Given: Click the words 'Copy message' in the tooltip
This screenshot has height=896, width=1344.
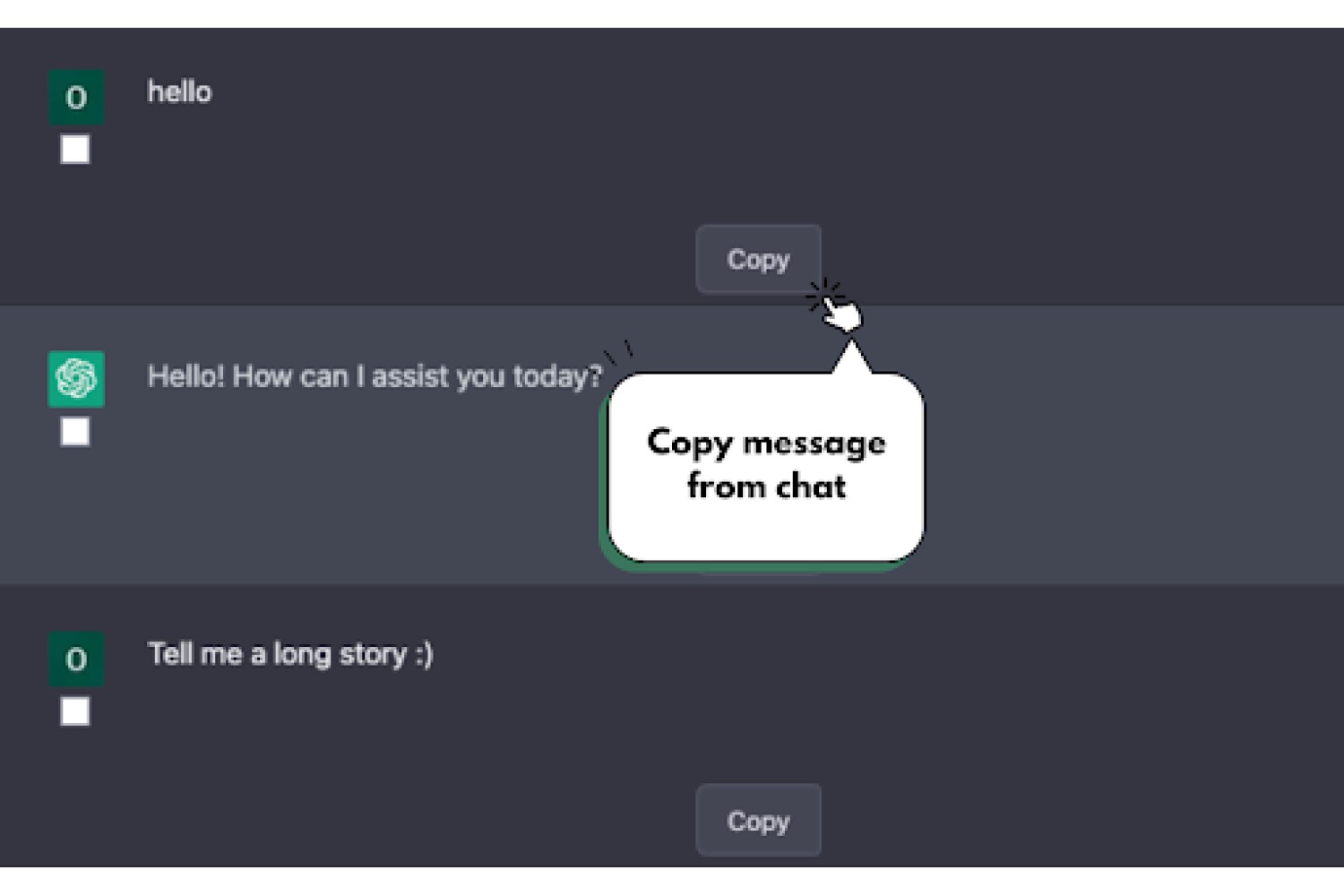Looking at the screenshot, I should pos(766,444).
